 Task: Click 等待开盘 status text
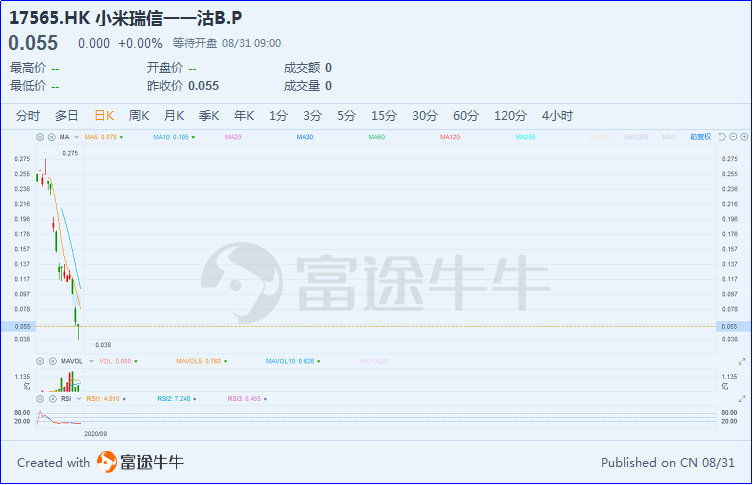tap(195, 43)
